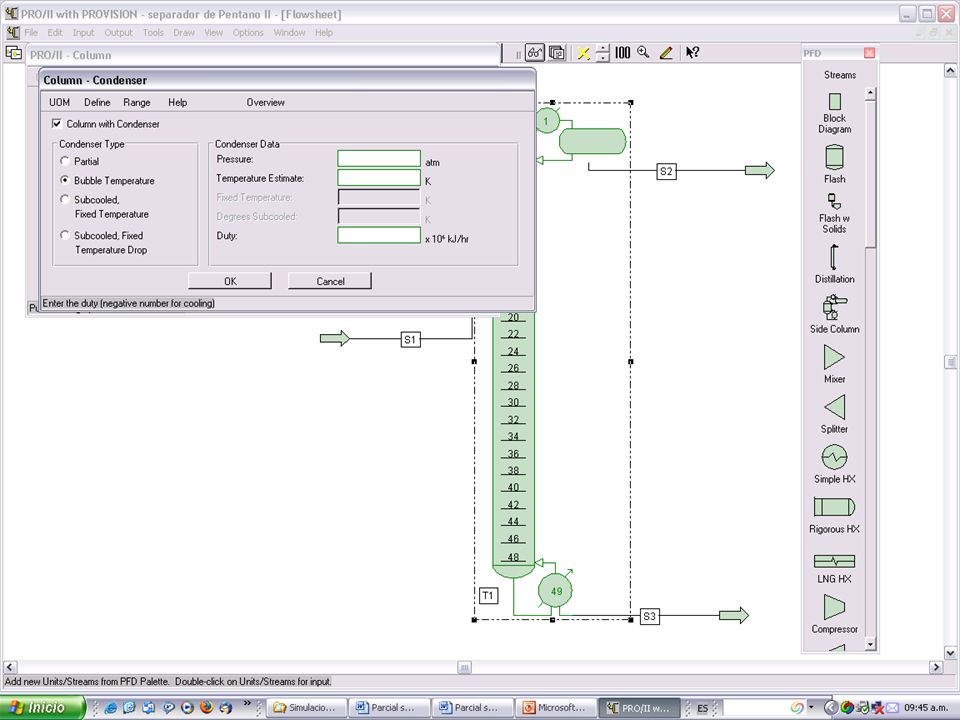Open the Define menu in Condenser dialog
This screenshot has height=720, width=960.
click(97, 102)
